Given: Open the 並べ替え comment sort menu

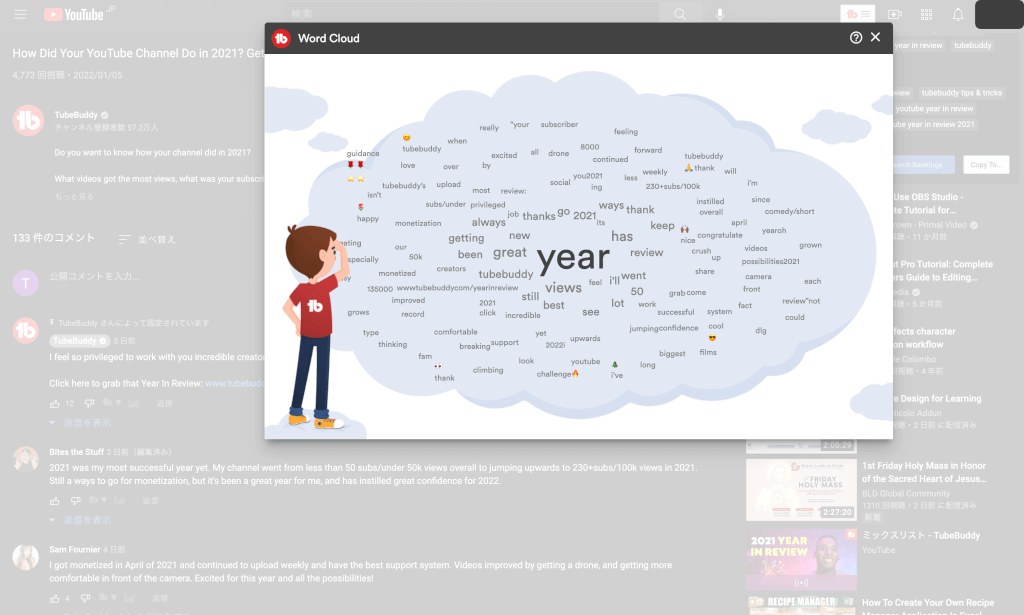Looking at the screenshot, I should [147, 240].
